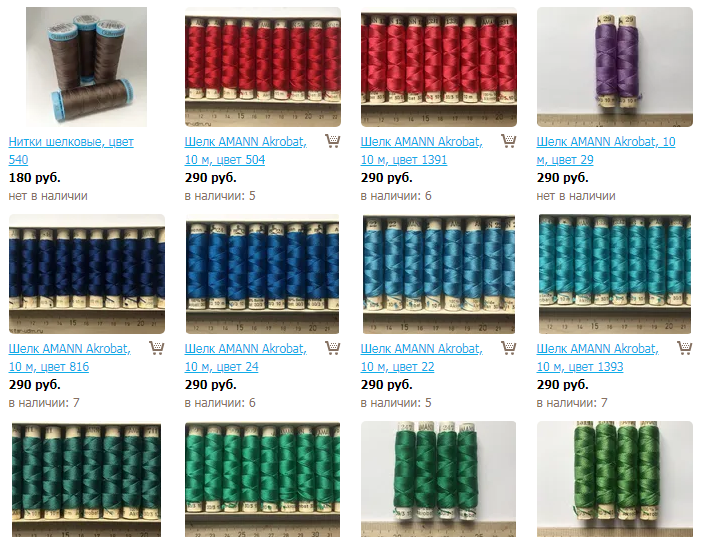Image resolution: width=703 pixels, height=537 pixels.
Task: Open link Шелк AMANN Akrobat цвет 816
Action: (69, 357)
